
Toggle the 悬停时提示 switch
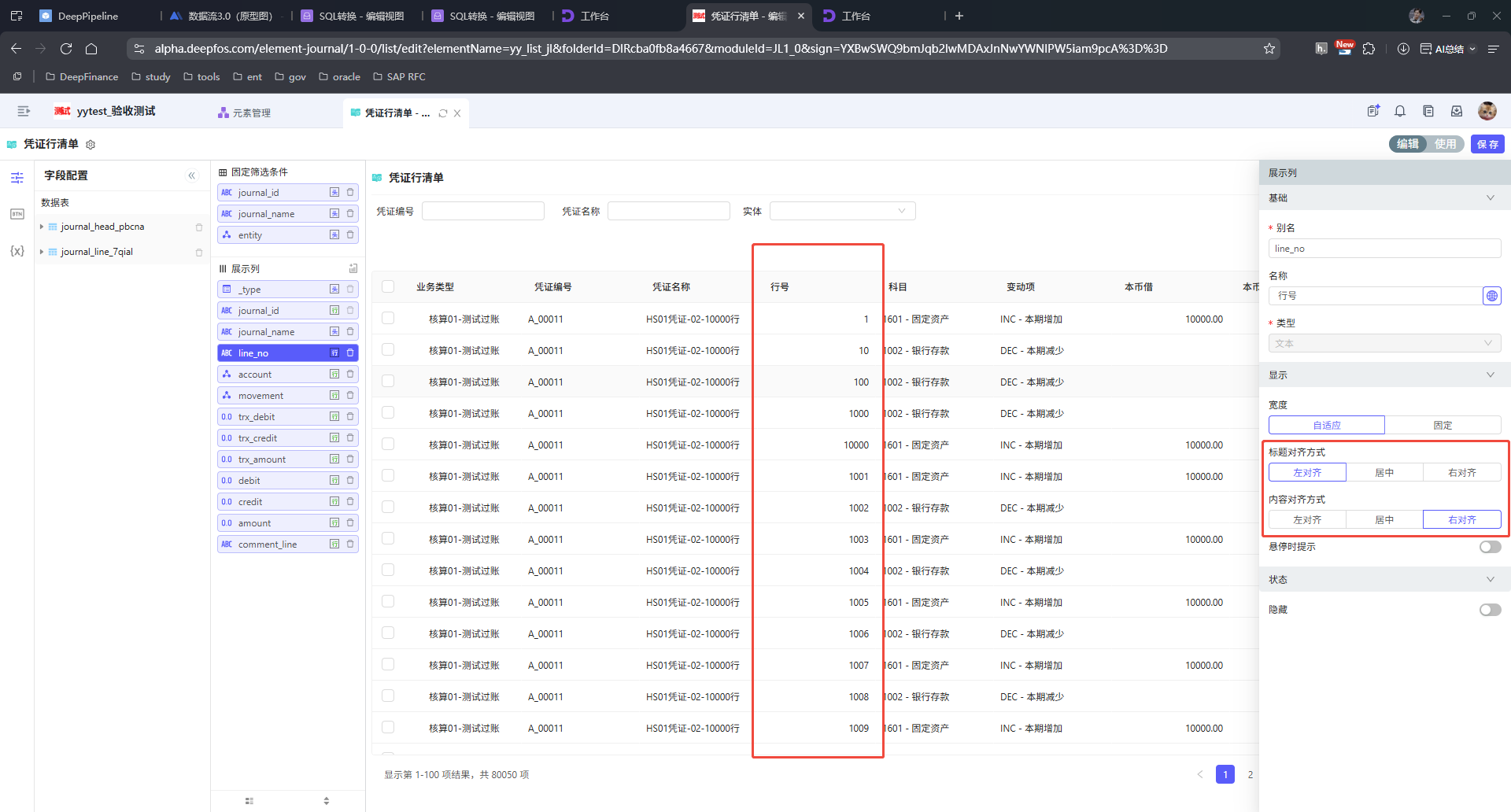(1490, 547)
